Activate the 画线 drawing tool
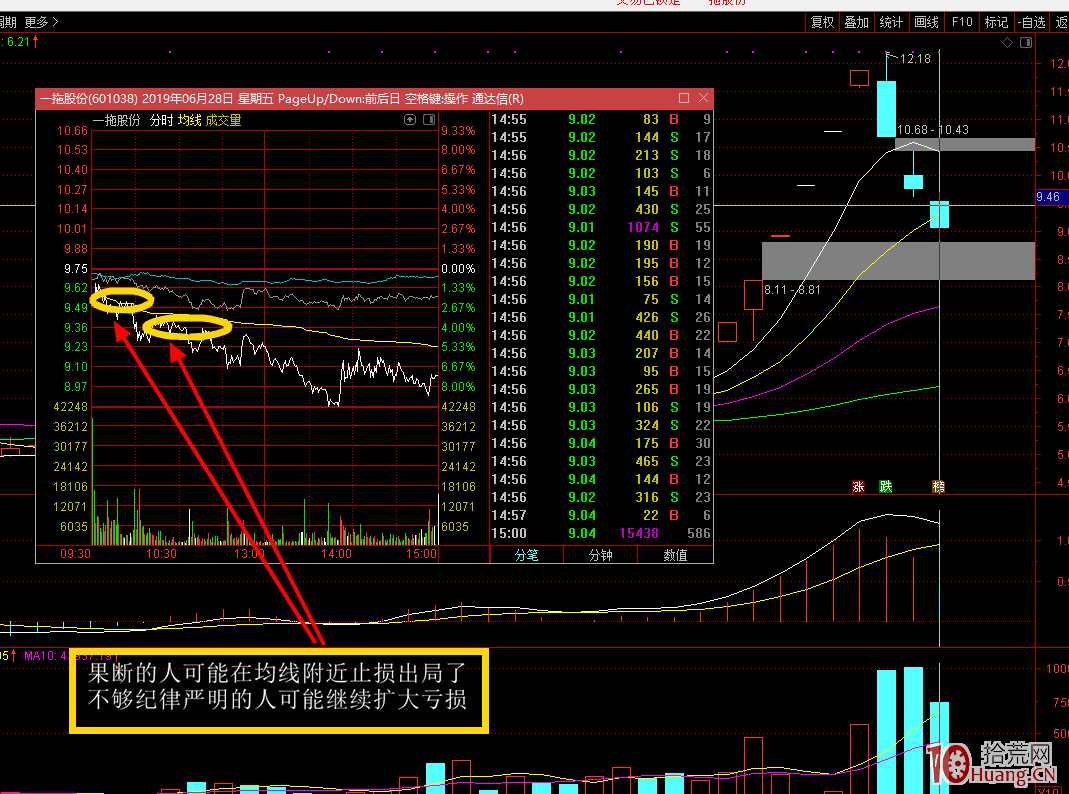The width and height of the screenshot is (1069, 794). click(927, 22)
